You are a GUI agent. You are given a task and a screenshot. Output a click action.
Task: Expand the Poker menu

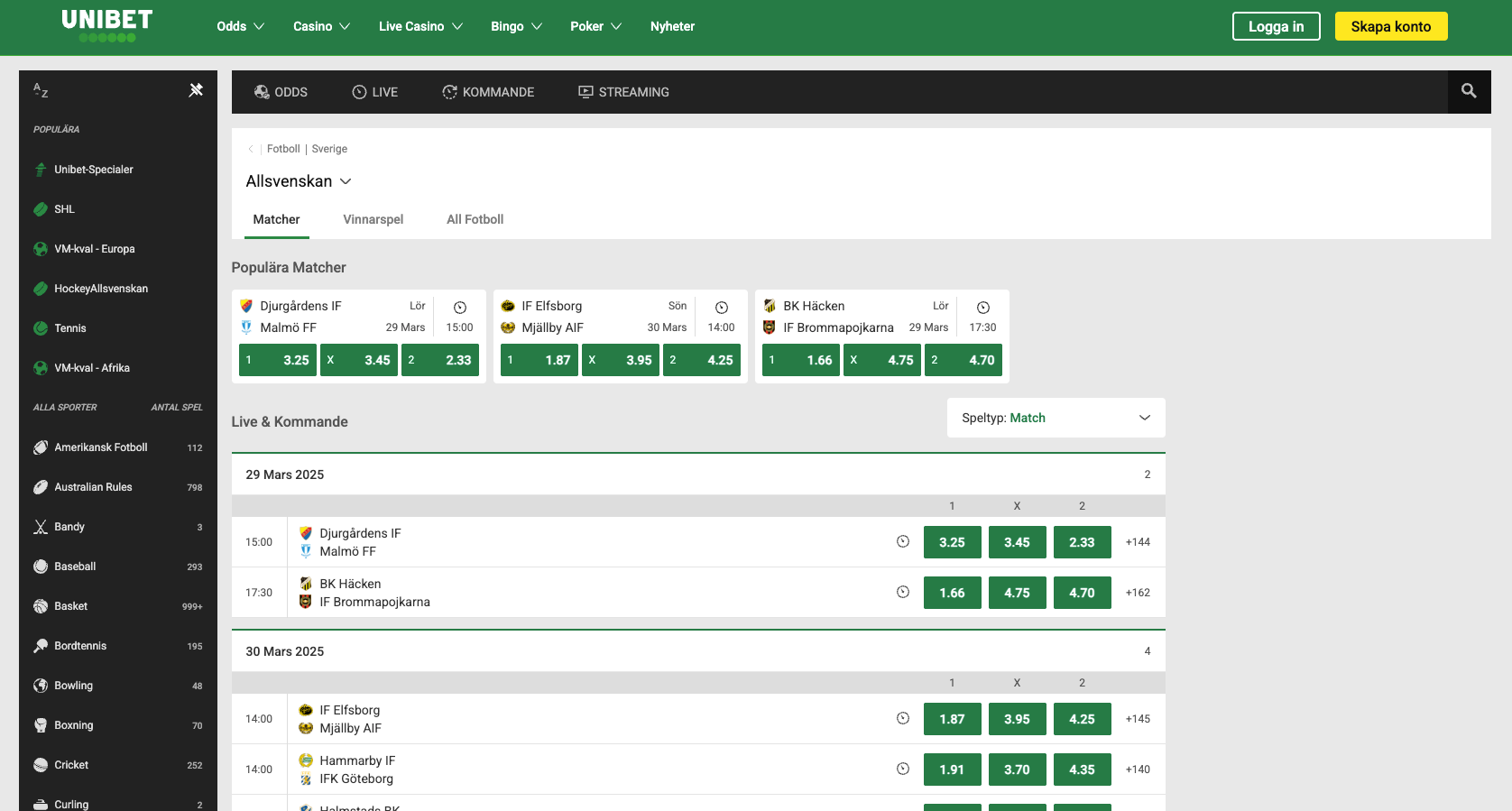[x=595, y=26]
